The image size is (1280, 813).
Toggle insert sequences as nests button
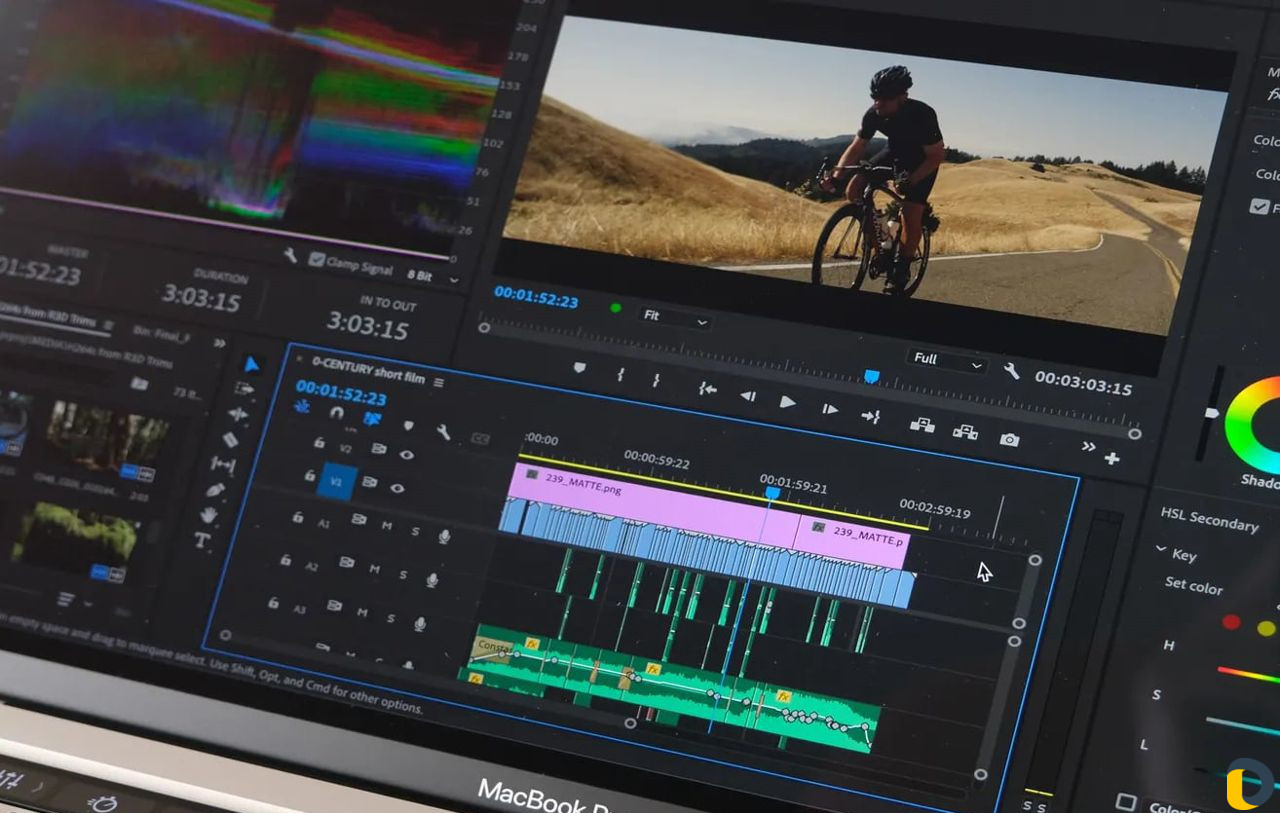[x=302, y=406]
